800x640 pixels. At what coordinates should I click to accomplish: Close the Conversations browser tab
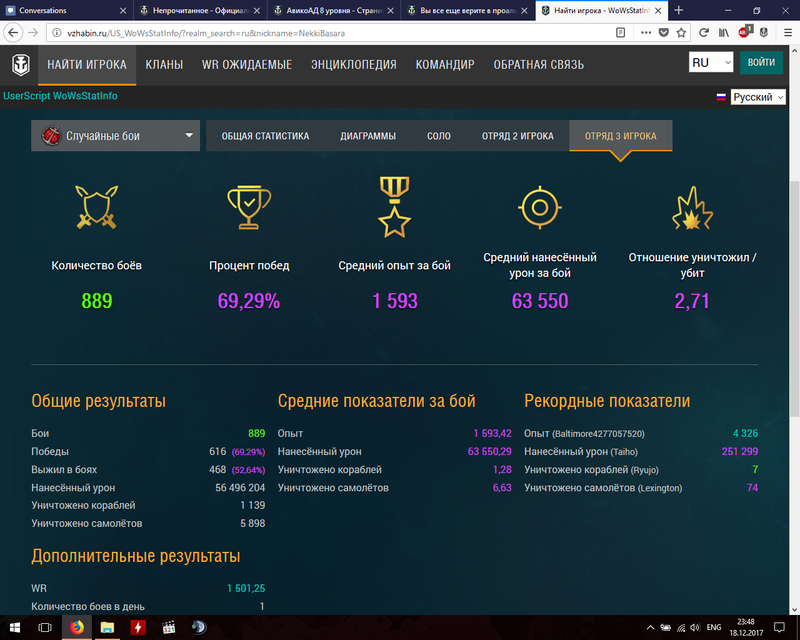click(x=122, y=10)
